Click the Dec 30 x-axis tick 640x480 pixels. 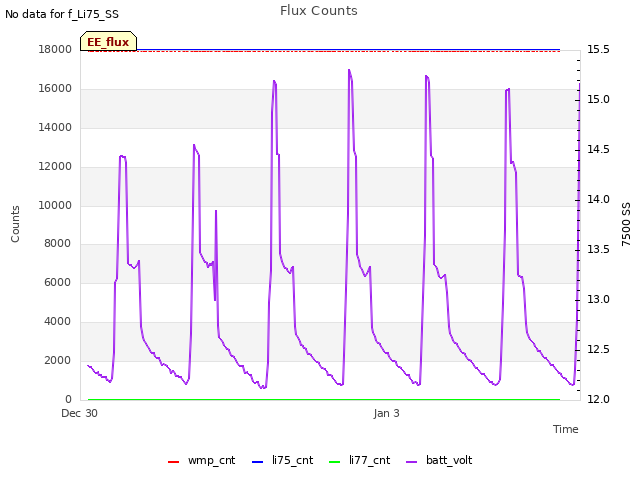tap(80, 413)
